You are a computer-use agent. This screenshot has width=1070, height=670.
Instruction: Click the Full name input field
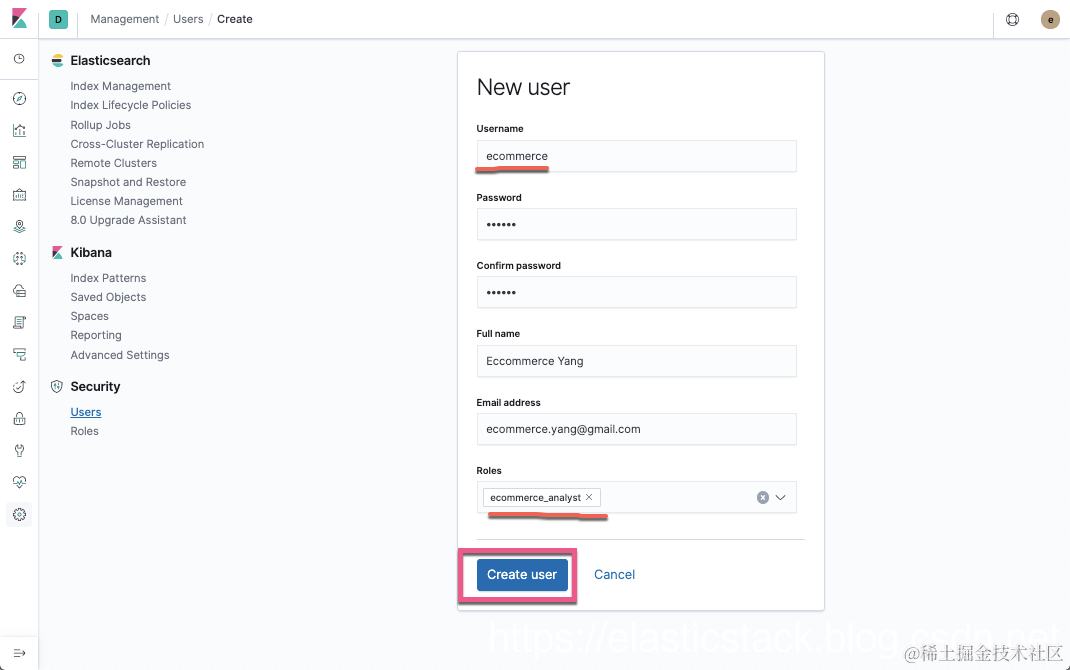(636, 361)
